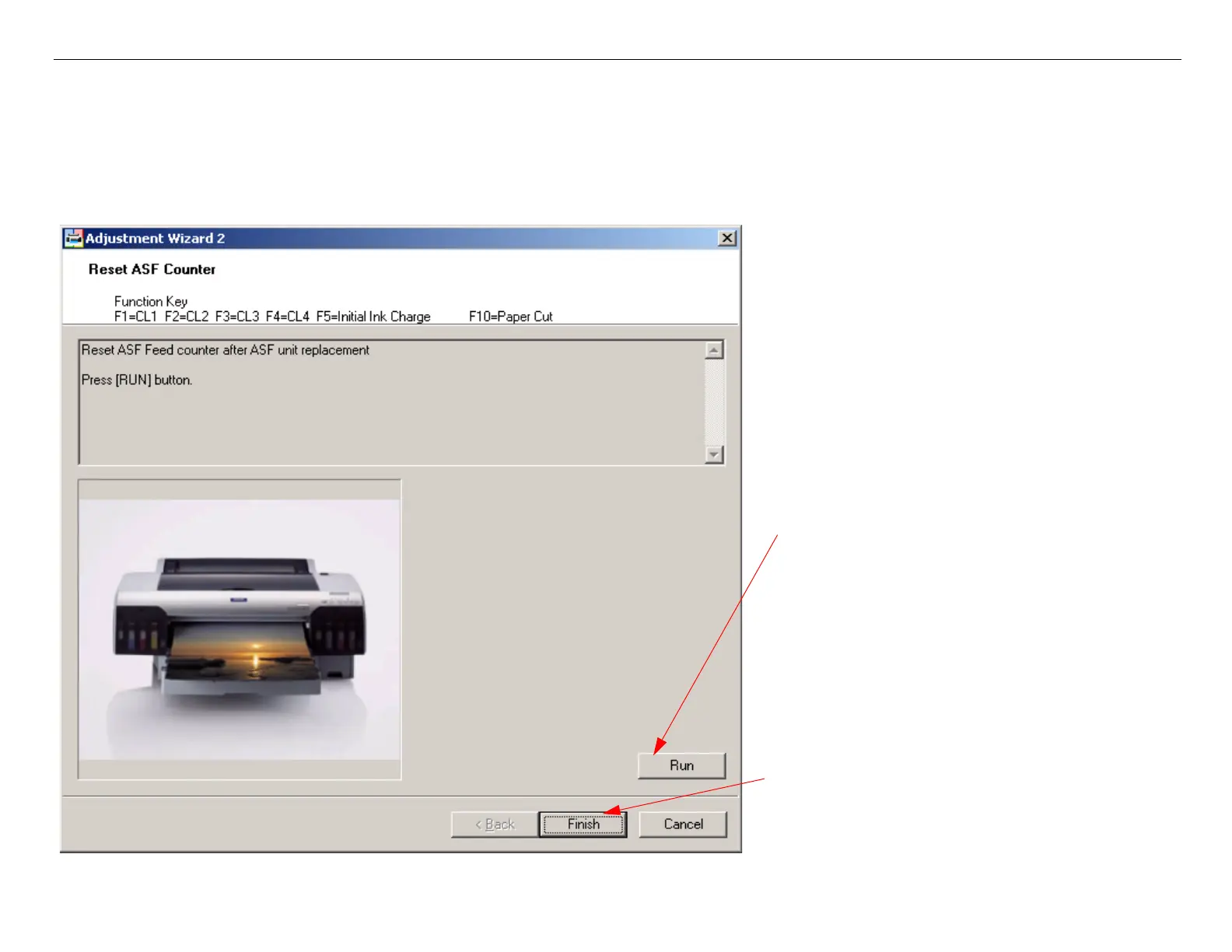Click the 'F3=CL3' text
Viewport: 1232px width, 952px height.
tap(237, 317)
